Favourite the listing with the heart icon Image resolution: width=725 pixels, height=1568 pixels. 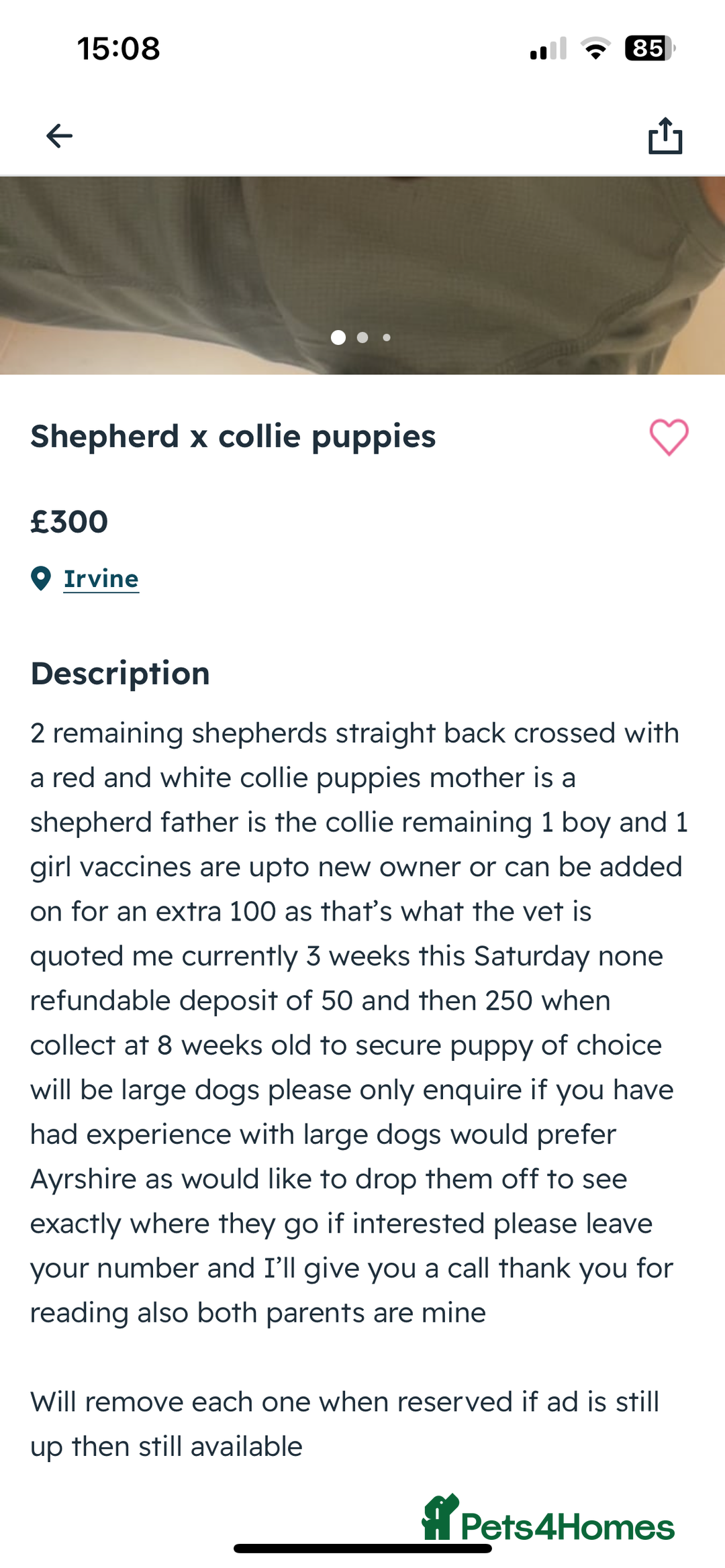pos(669,437)
